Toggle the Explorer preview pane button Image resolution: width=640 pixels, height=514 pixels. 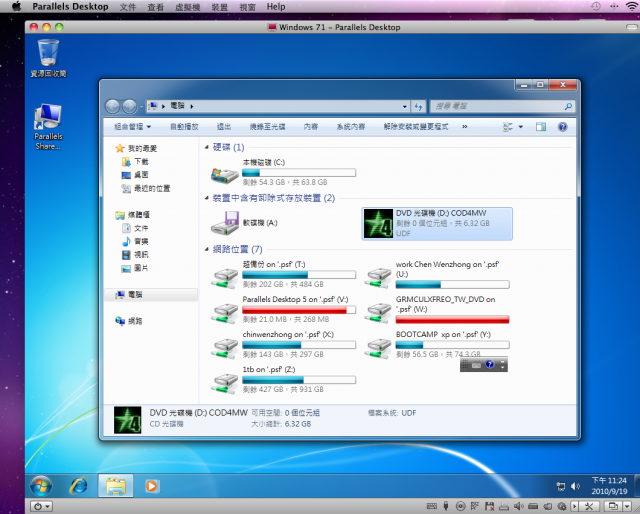point(541,127)
